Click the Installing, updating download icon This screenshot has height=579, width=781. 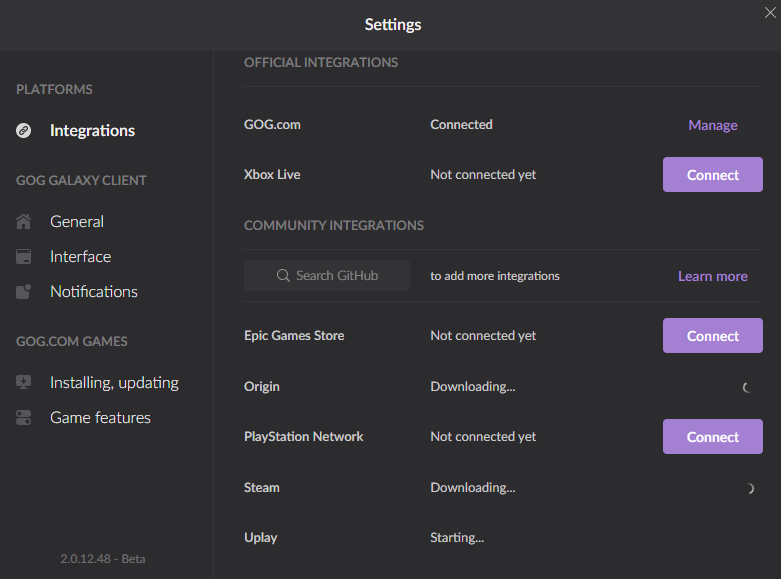tap(24, 383)
